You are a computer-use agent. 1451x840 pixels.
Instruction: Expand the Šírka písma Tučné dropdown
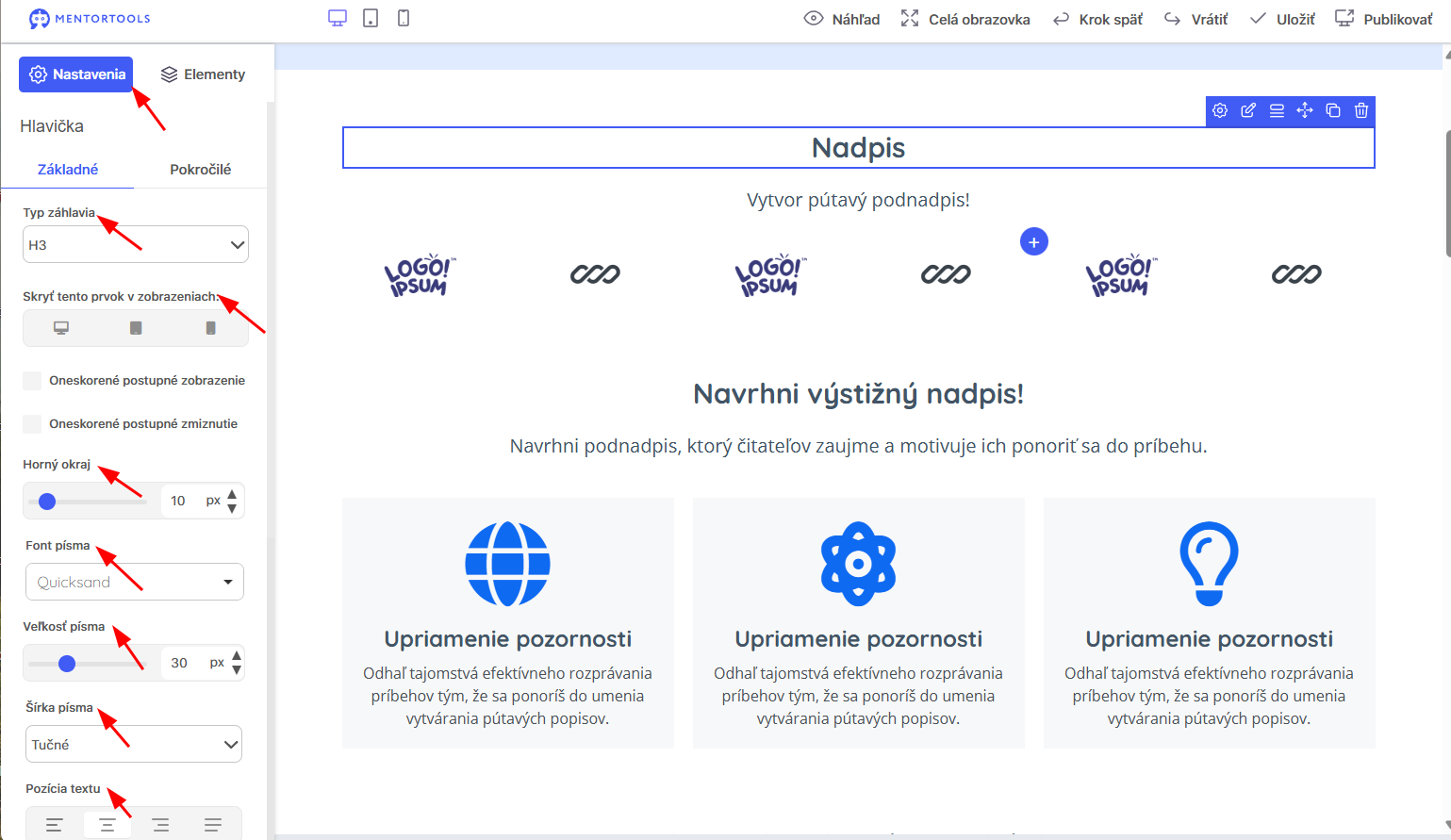134,744
